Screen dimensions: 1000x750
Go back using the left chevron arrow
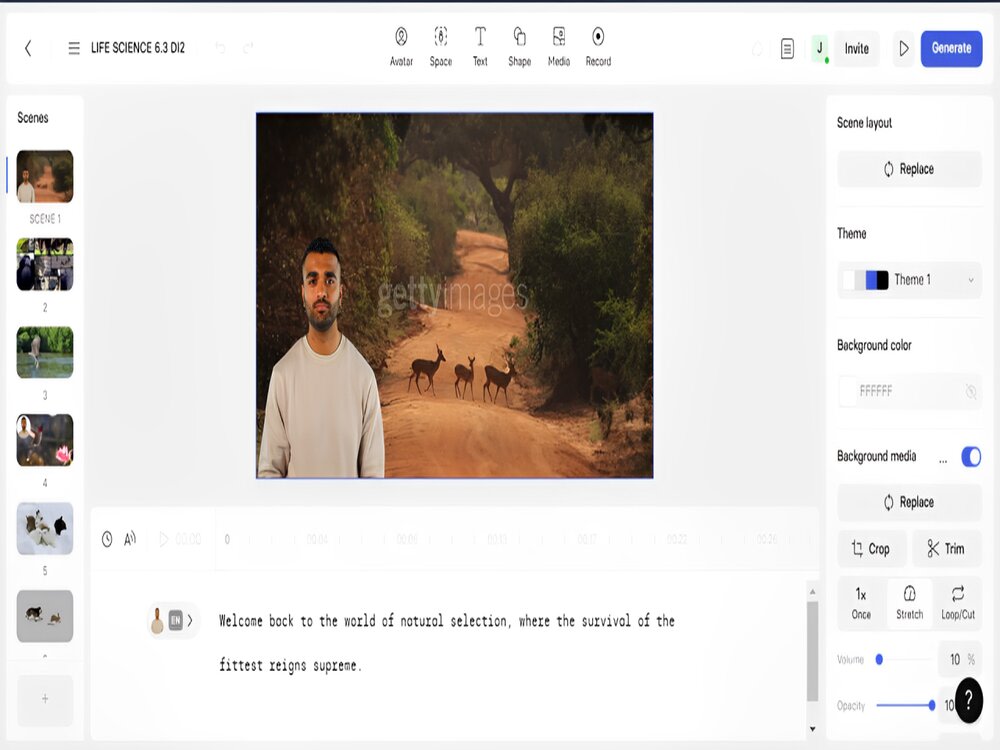pos(28,48)
